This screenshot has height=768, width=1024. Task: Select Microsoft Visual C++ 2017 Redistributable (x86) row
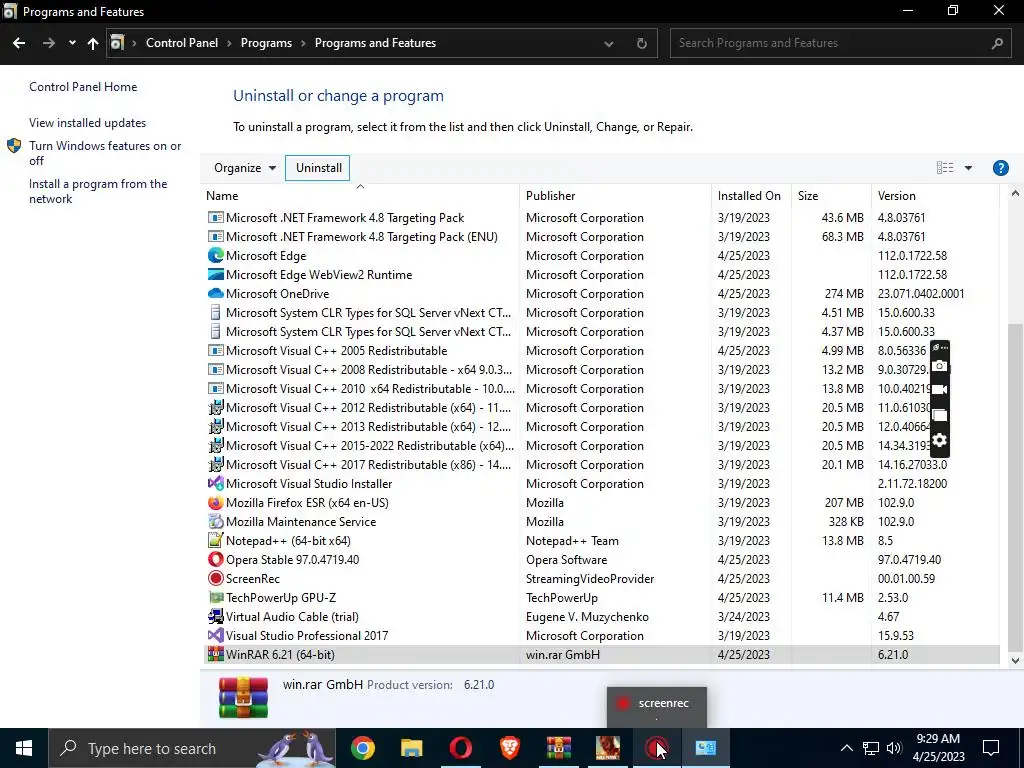[600, 465]
